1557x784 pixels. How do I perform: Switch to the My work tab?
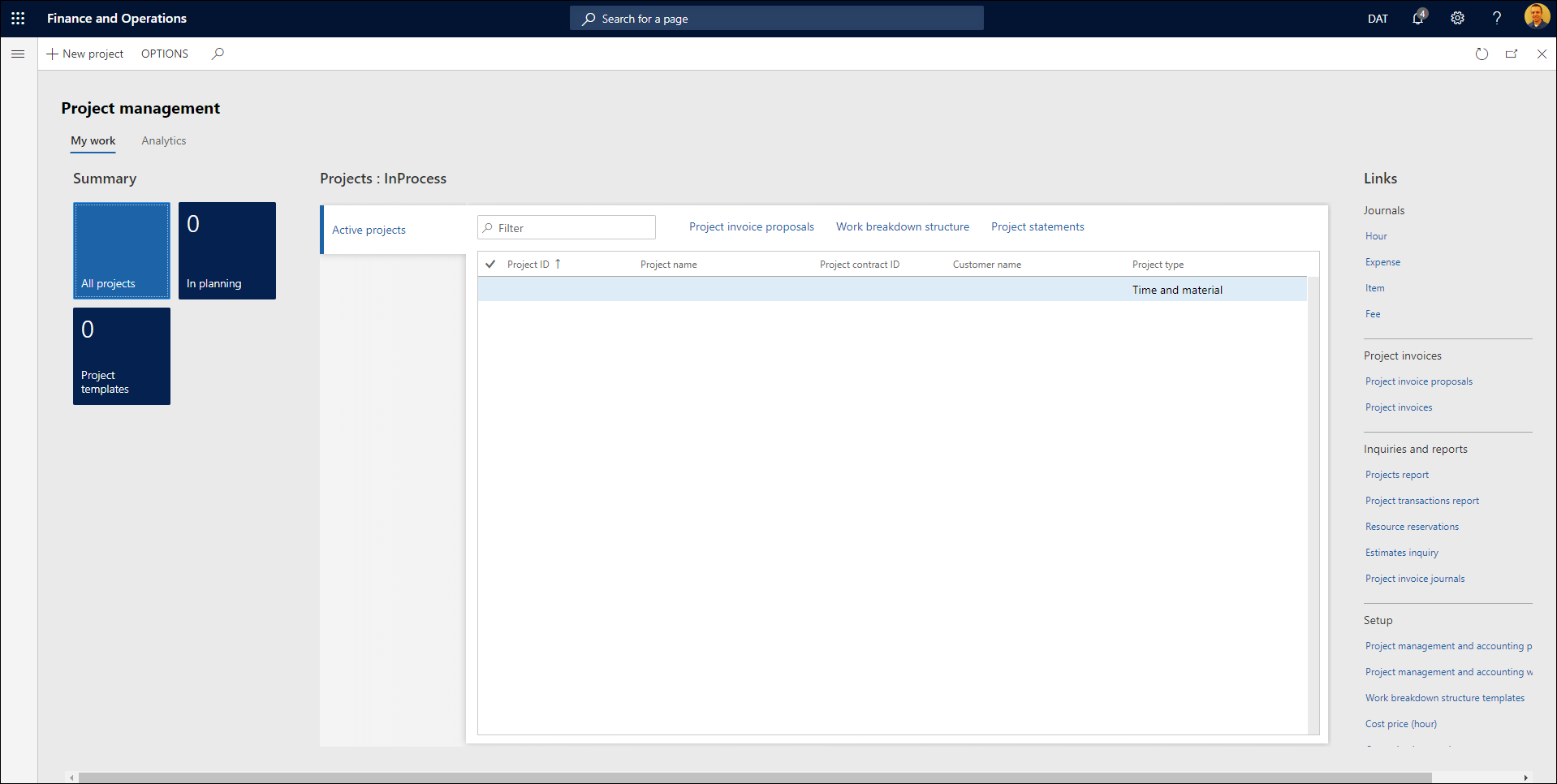(x=93, y=140)
